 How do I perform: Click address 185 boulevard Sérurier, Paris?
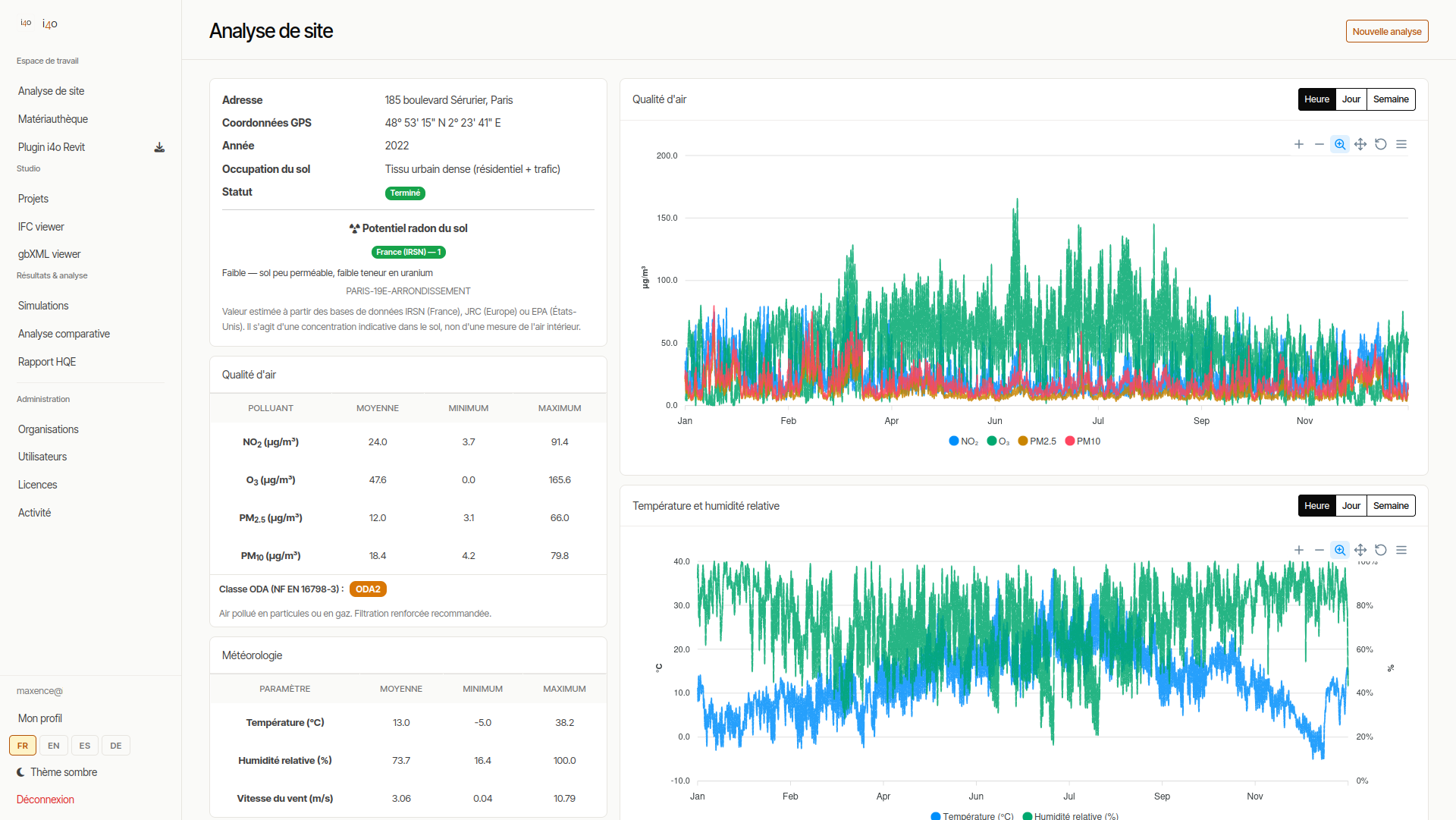point(449,100)
